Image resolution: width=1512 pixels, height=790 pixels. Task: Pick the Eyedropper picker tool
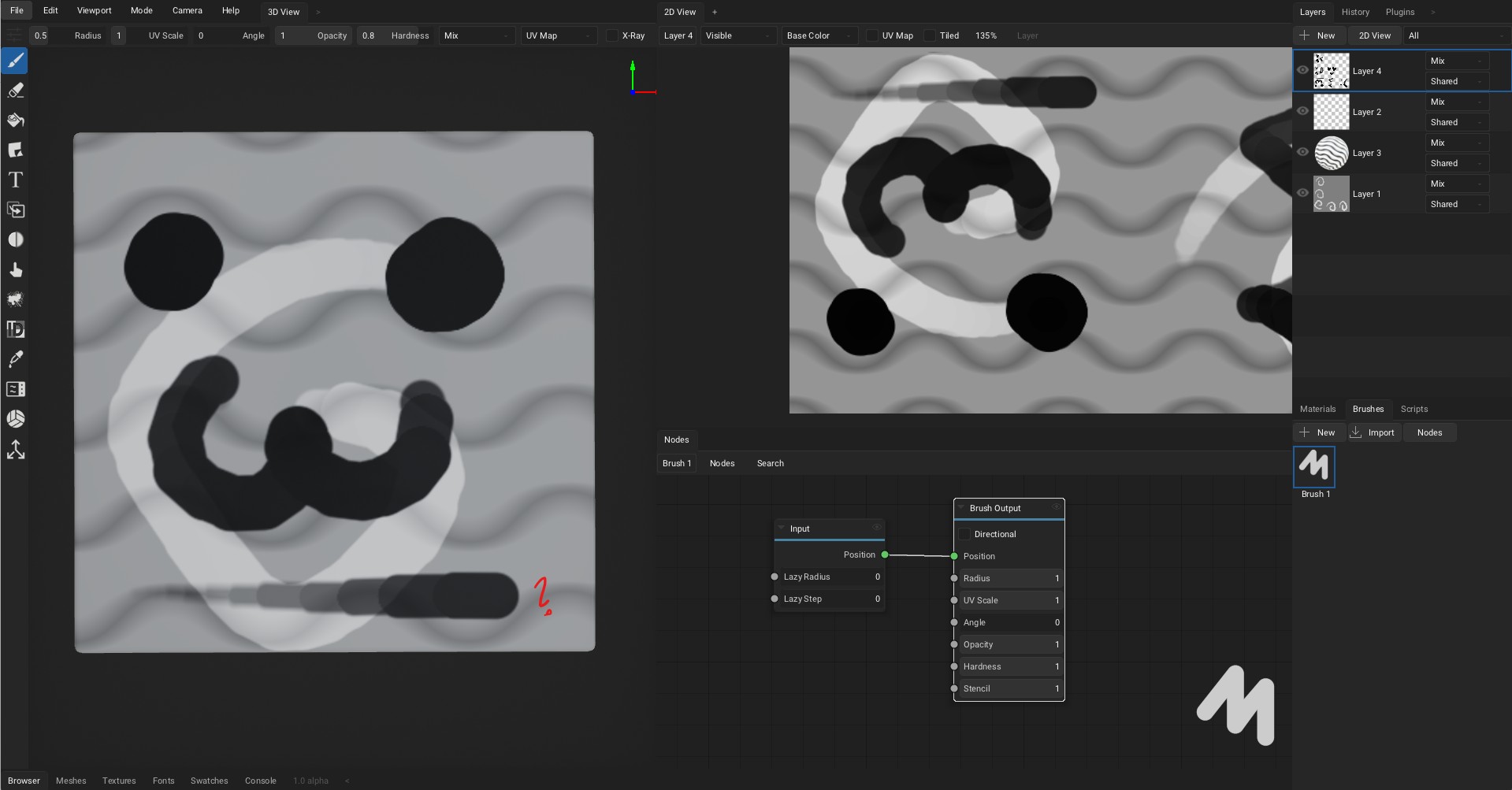[16, 359]
